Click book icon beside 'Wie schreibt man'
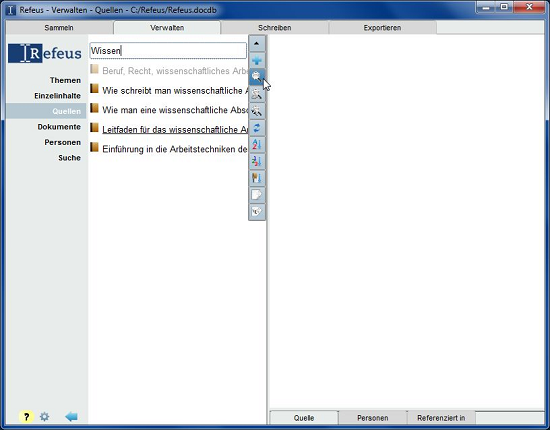Viewport: 550px width, 430px height. pos(94,88)
